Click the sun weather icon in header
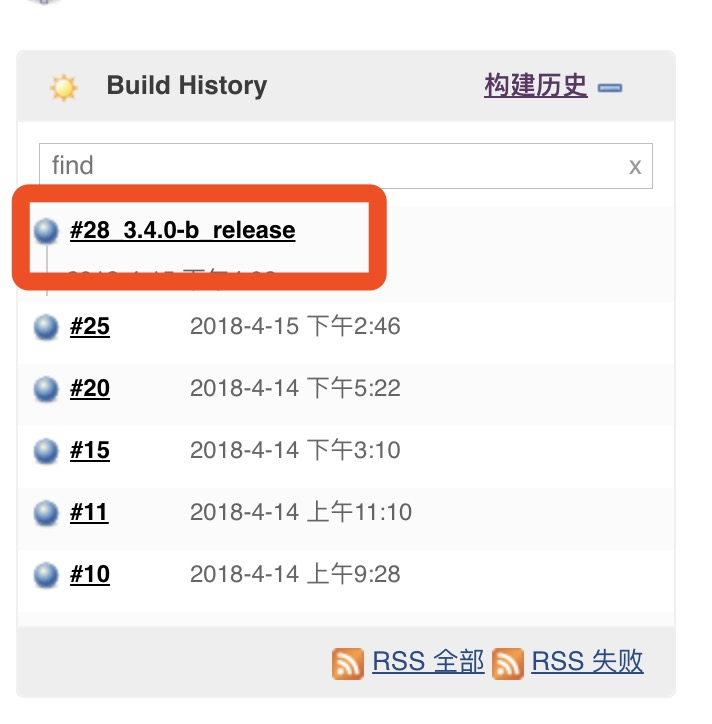This screenshot has height=724, width=712. 63,87
